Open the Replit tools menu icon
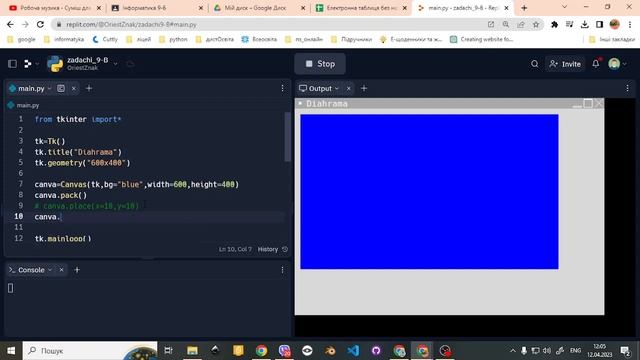 pyautogui.click(x=28, y=64)
